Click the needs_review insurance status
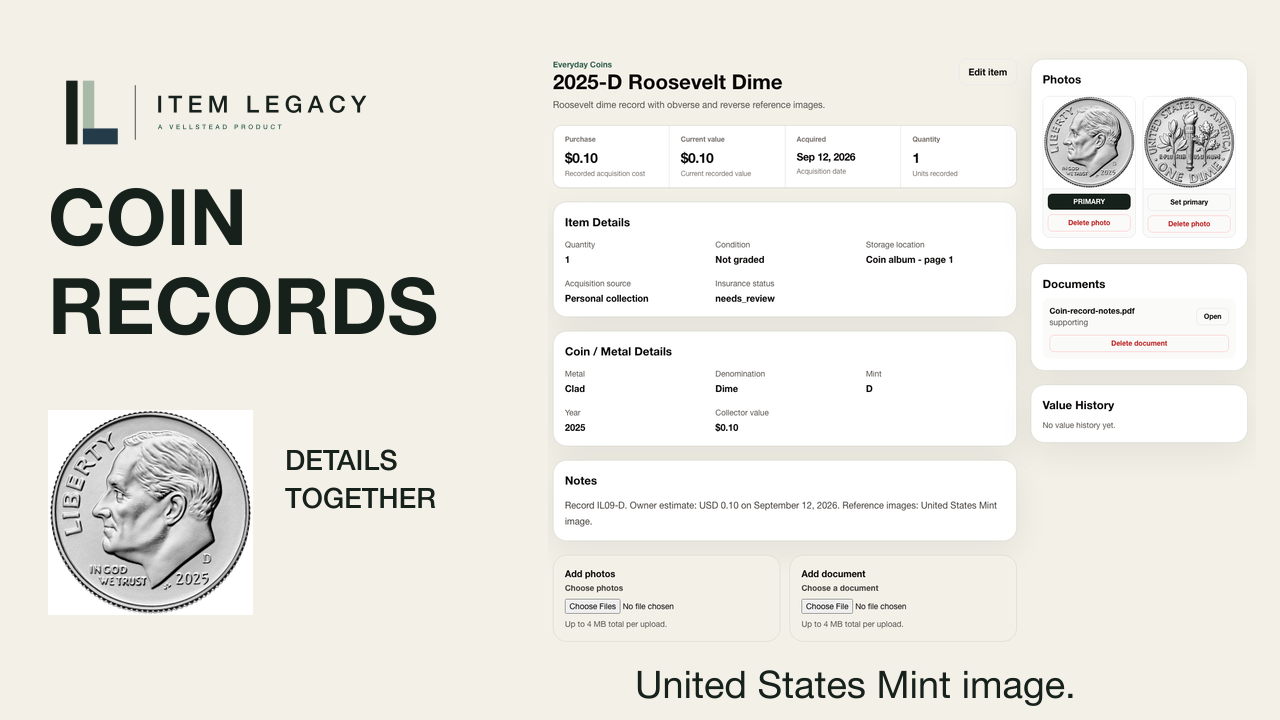Image resolution: width=1280 pixels, height=720 pixels. tap(745, 299)
